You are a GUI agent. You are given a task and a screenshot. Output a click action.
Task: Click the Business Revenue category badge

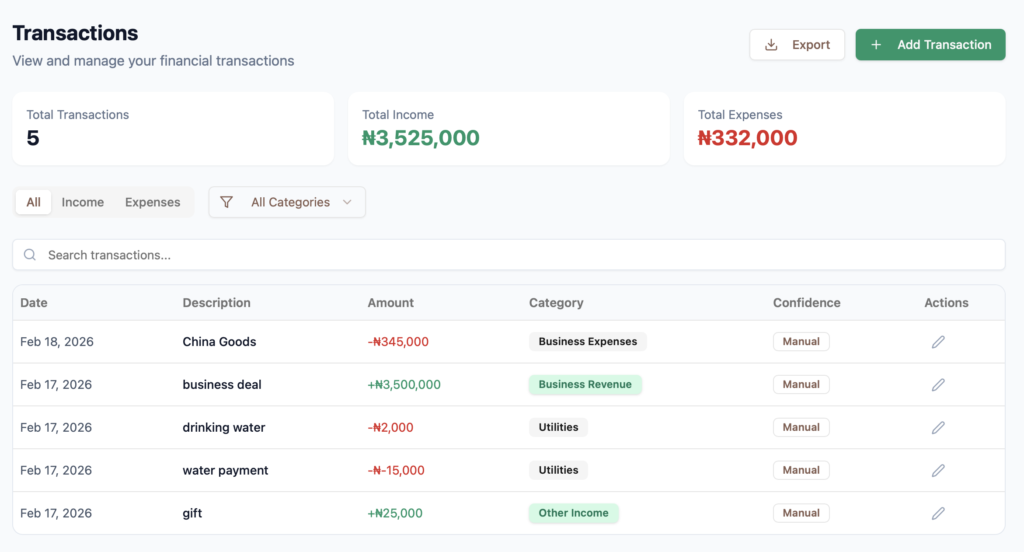click(585, 385)
